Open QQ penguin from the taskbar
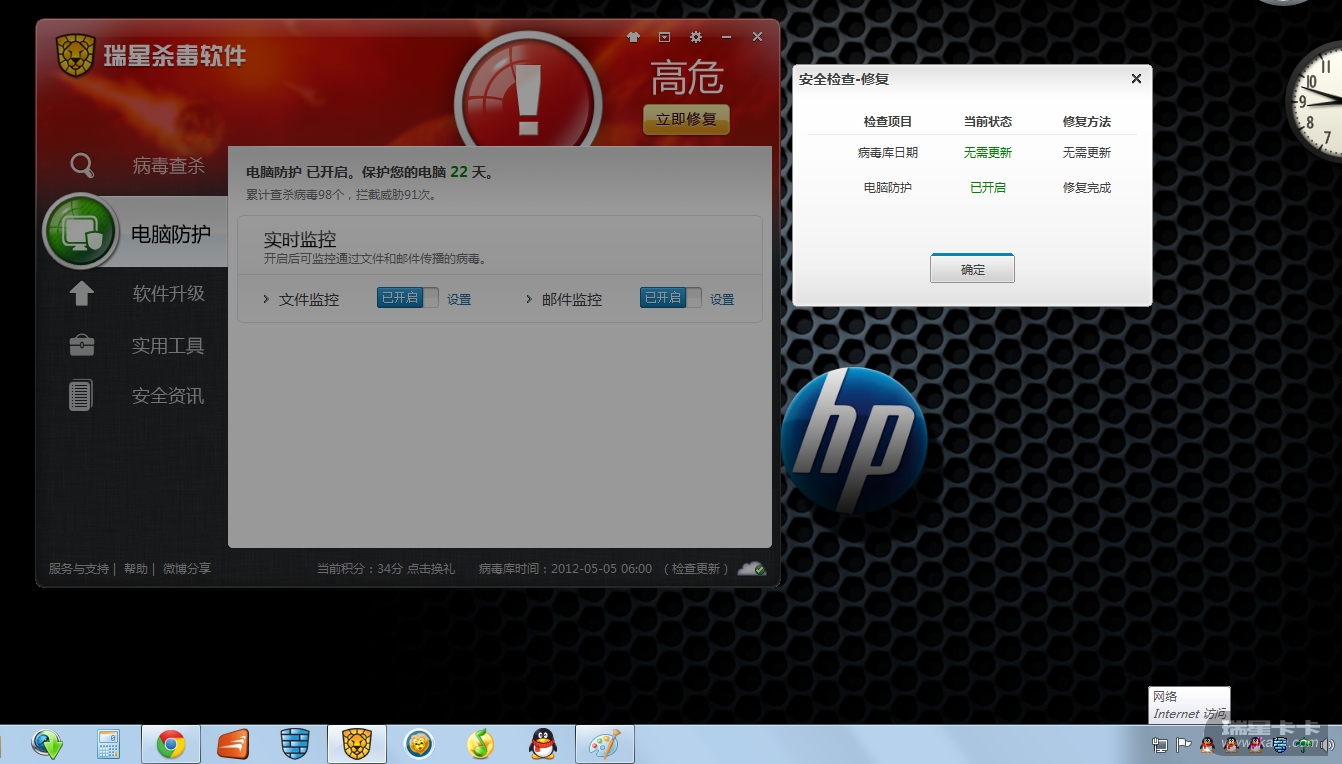The width and height of the screenshot is (1342, 764). coord(542,744)
